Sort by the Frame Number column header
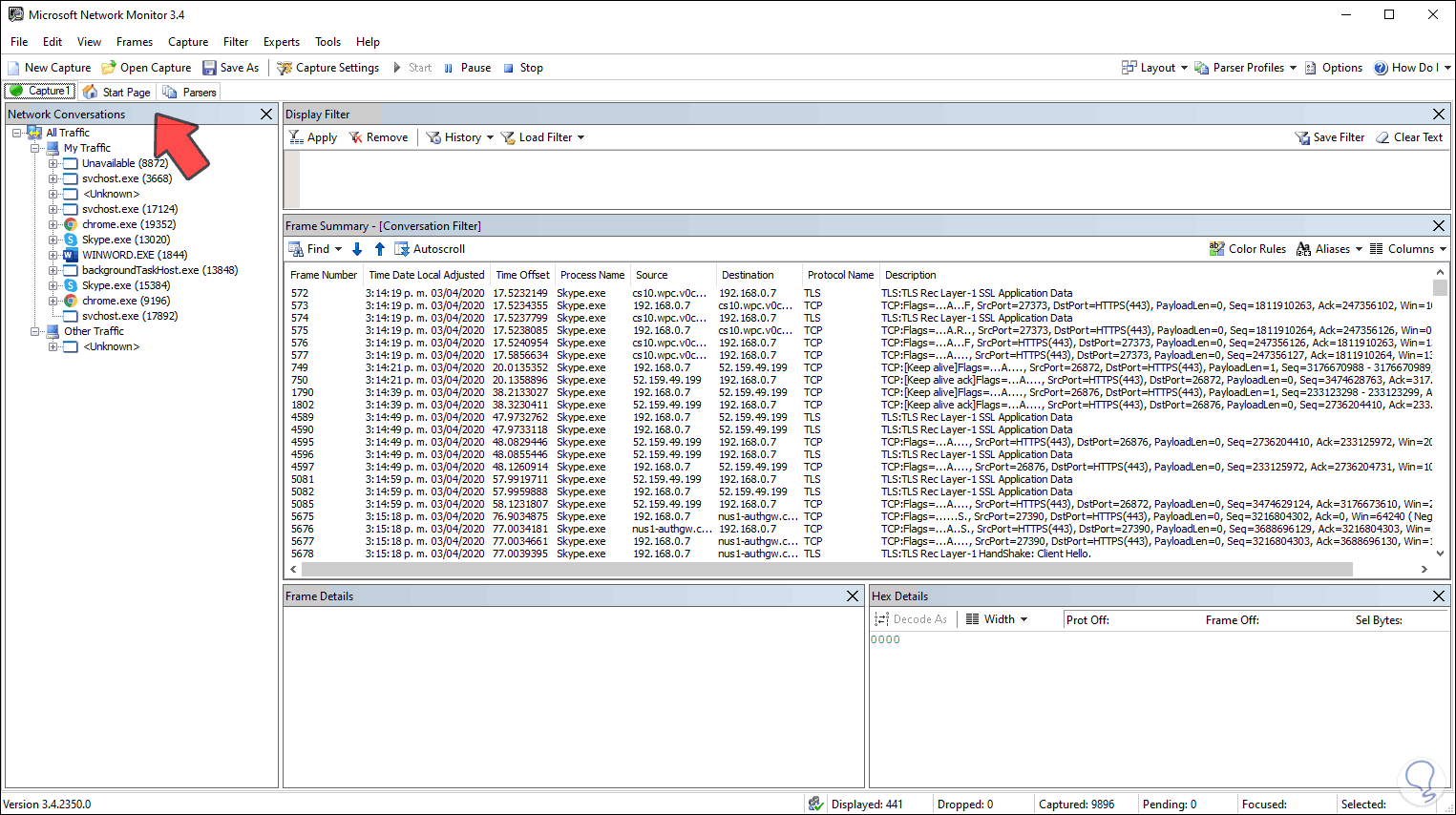1456x815 pixels. click(x=324, y=275)
